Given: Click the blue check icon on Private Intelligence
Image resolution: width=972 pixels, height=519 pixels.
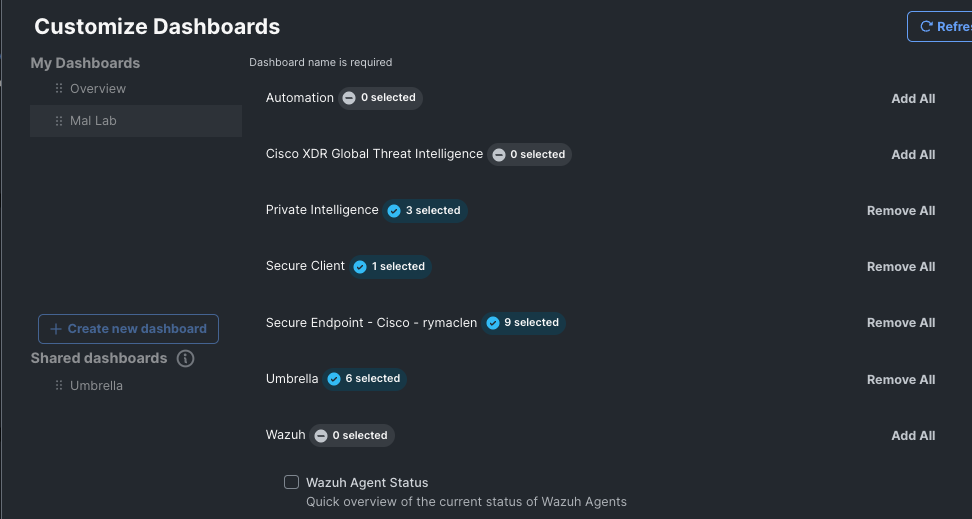Looking at the screenshot, I should coord(393,211).
